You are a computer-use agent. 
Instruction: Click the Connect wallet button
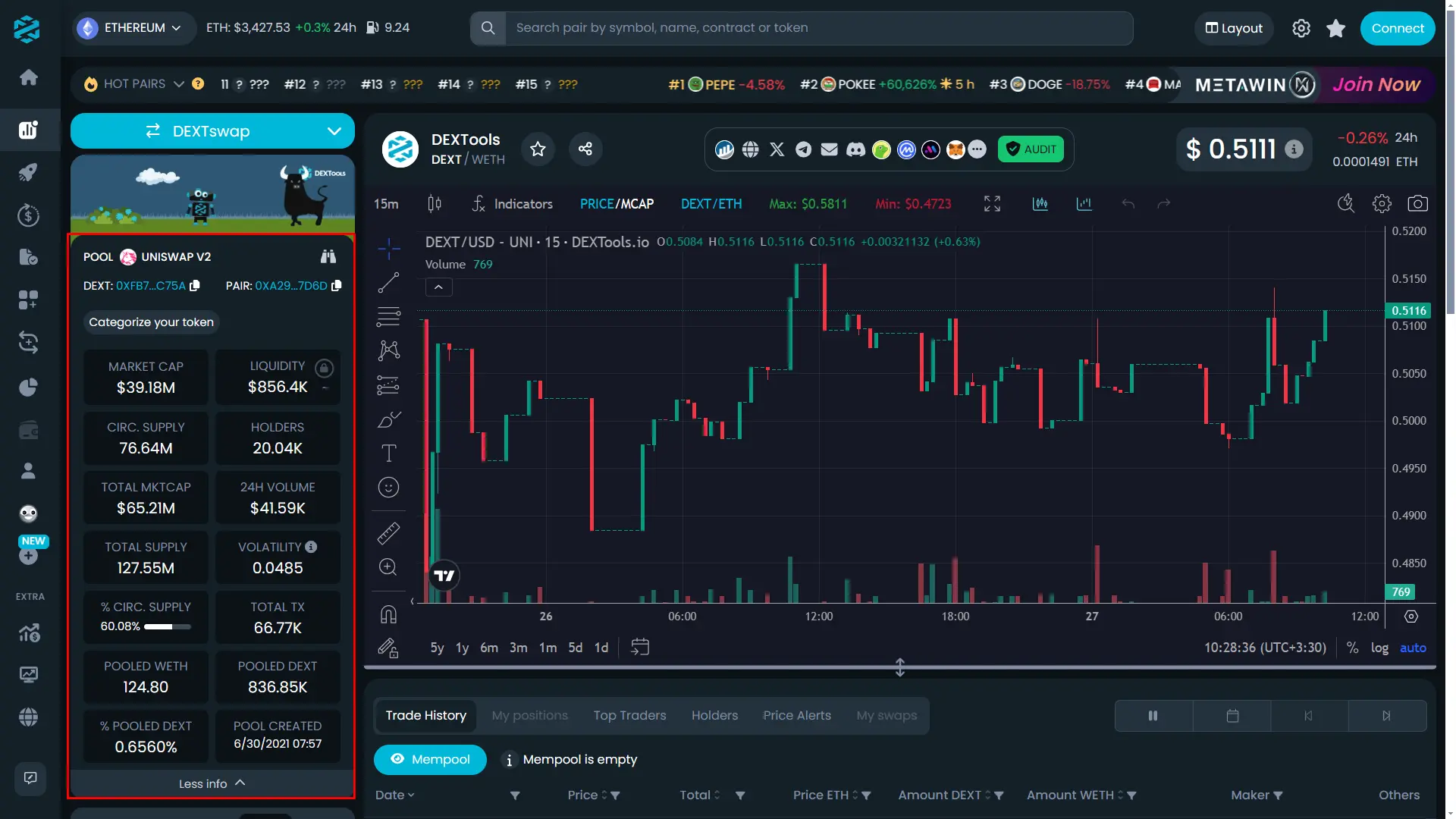click(1395, 28)
